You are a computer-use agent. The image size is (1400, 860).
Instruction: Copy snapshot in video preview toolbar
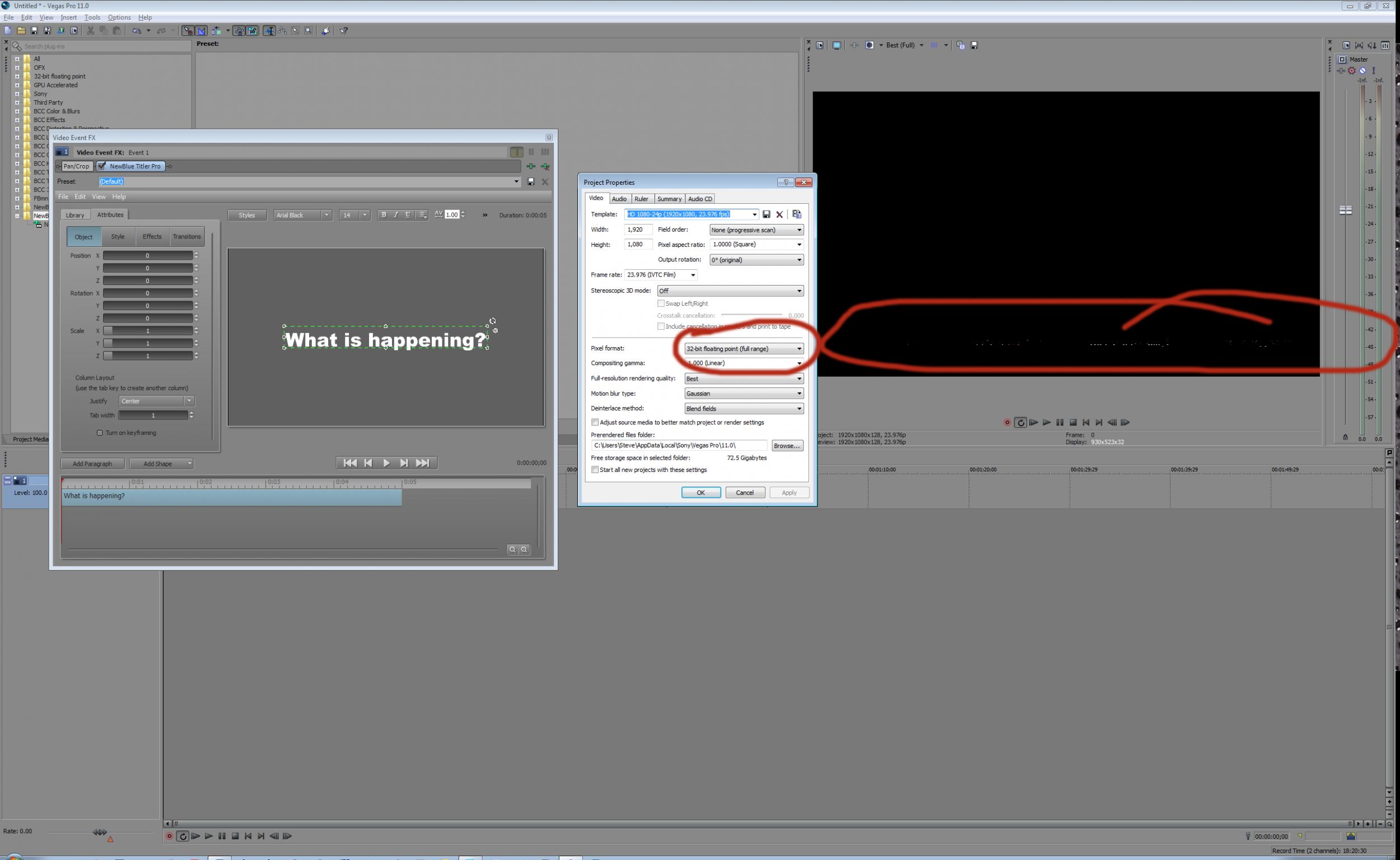tap(960, 45)
